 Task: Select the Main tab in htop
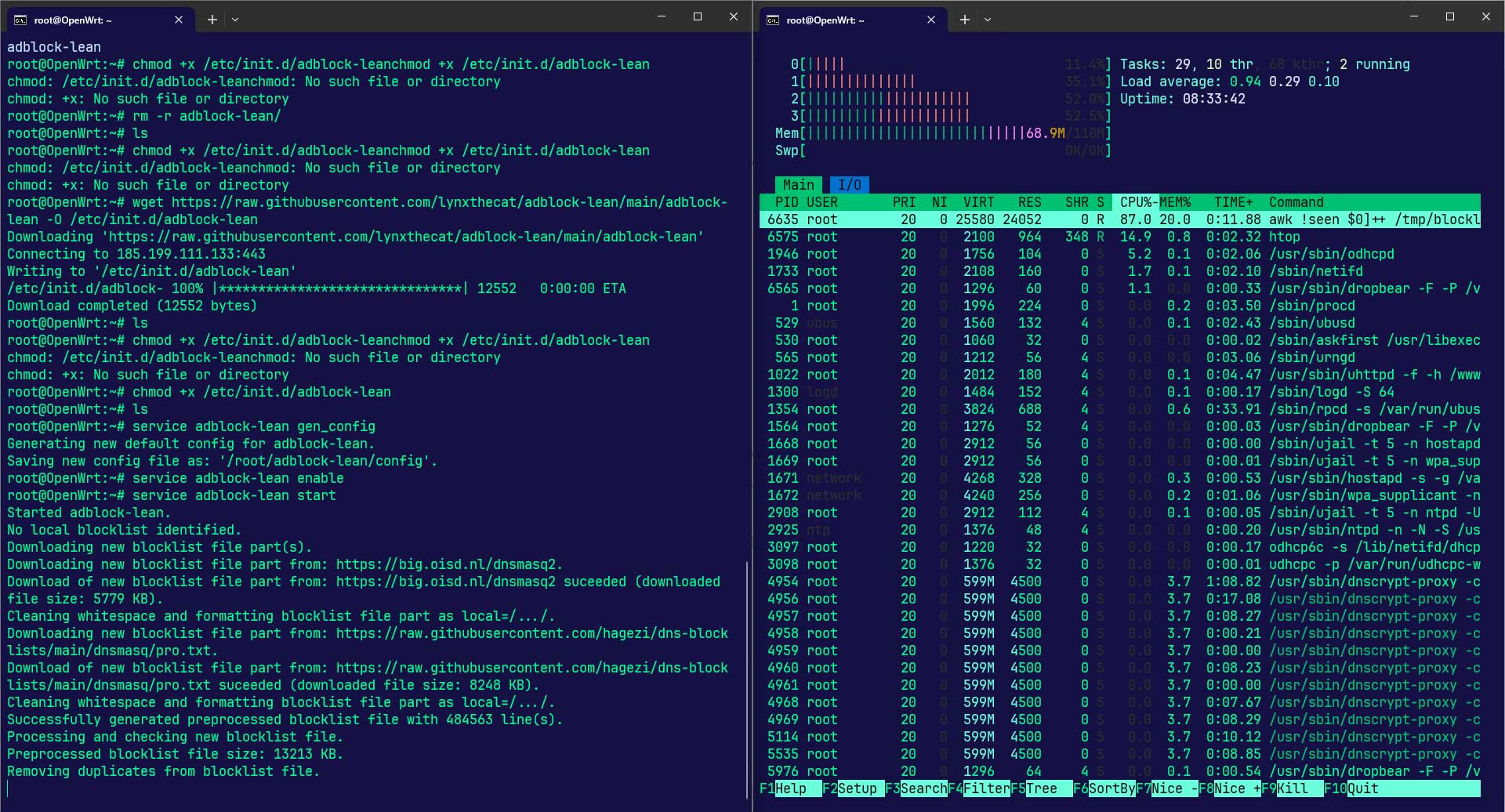(798, 185)
